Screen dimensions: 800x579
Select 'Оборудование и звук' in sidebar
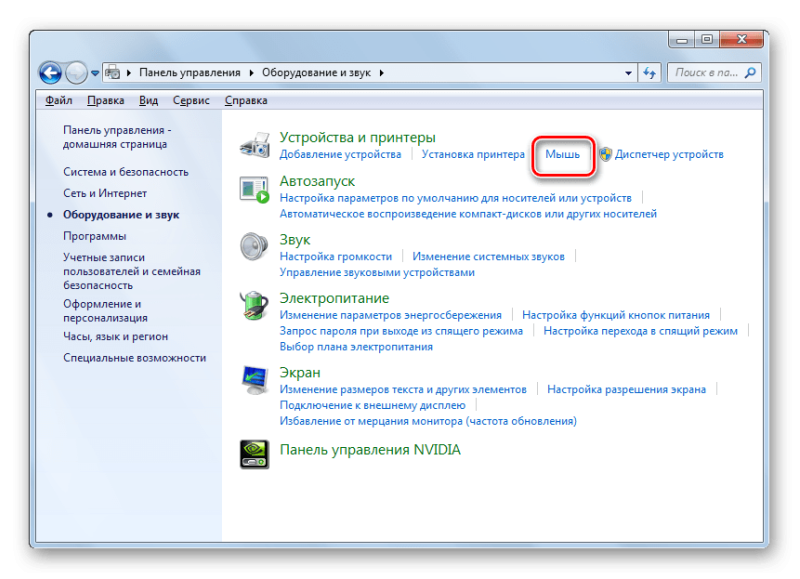pyautogui.click(x=121, y=215)
